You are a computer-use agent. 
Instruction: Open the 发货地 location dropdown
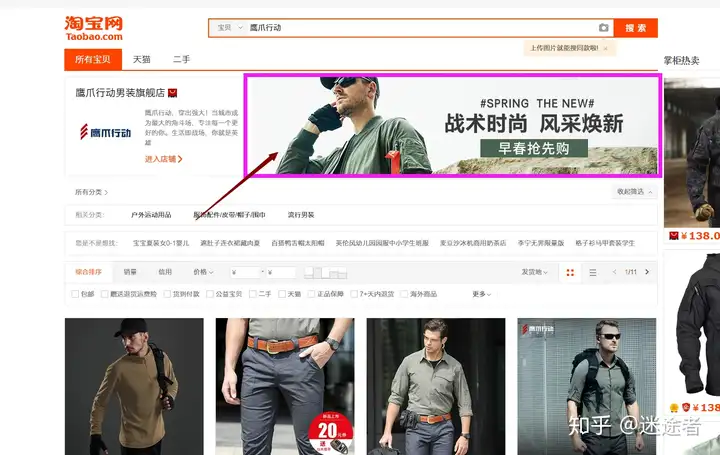coord(534,272)
